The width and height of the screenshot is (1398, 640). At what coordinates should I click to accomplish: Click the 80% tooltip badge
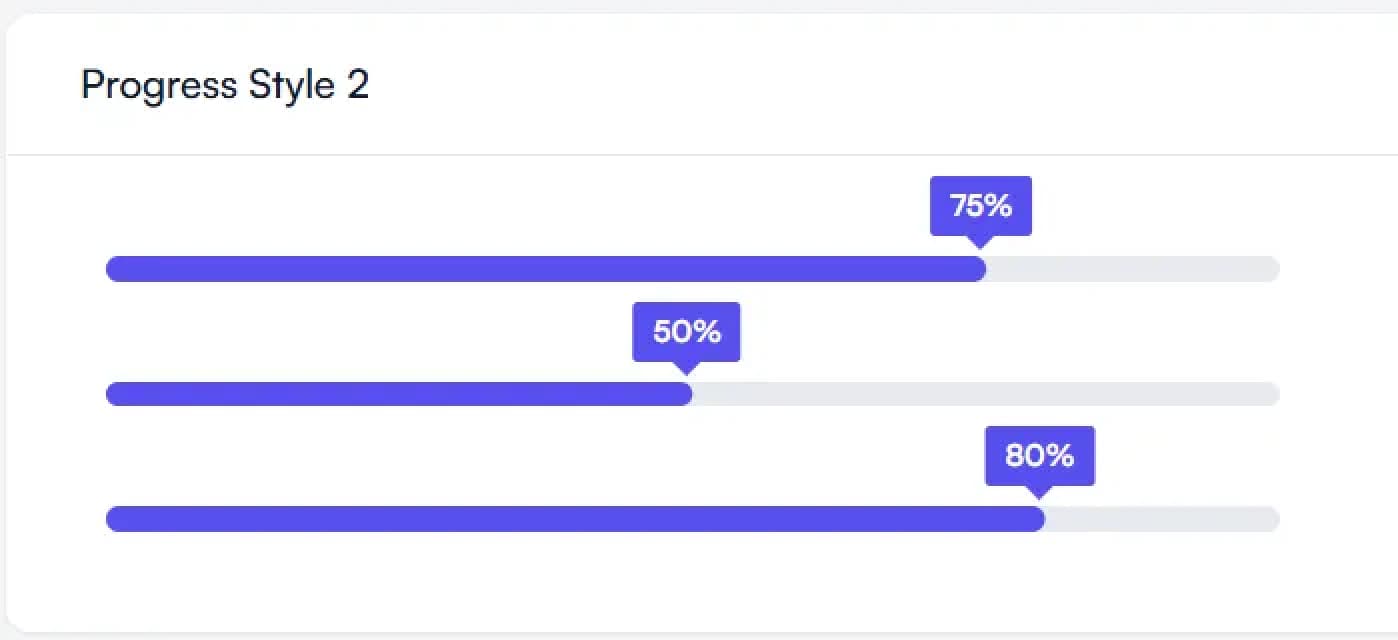pyautogui.click(x=1039, y=456)
